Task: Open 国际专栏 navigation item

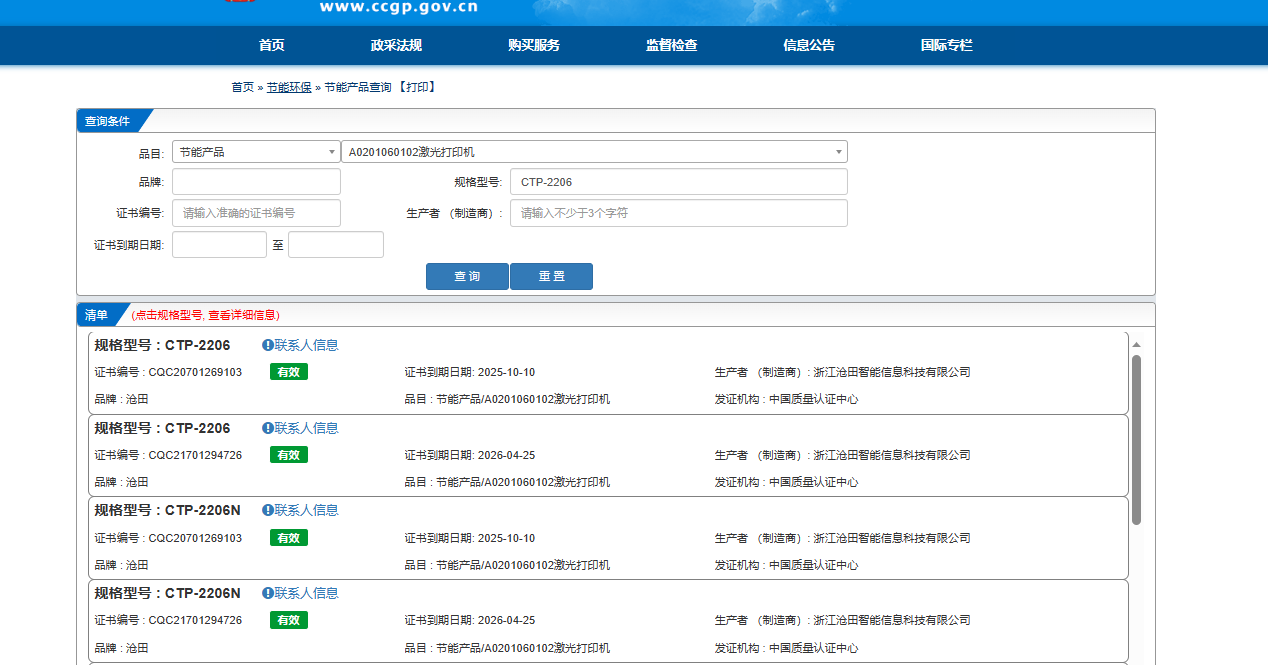Action: click(x=946, y=45)
